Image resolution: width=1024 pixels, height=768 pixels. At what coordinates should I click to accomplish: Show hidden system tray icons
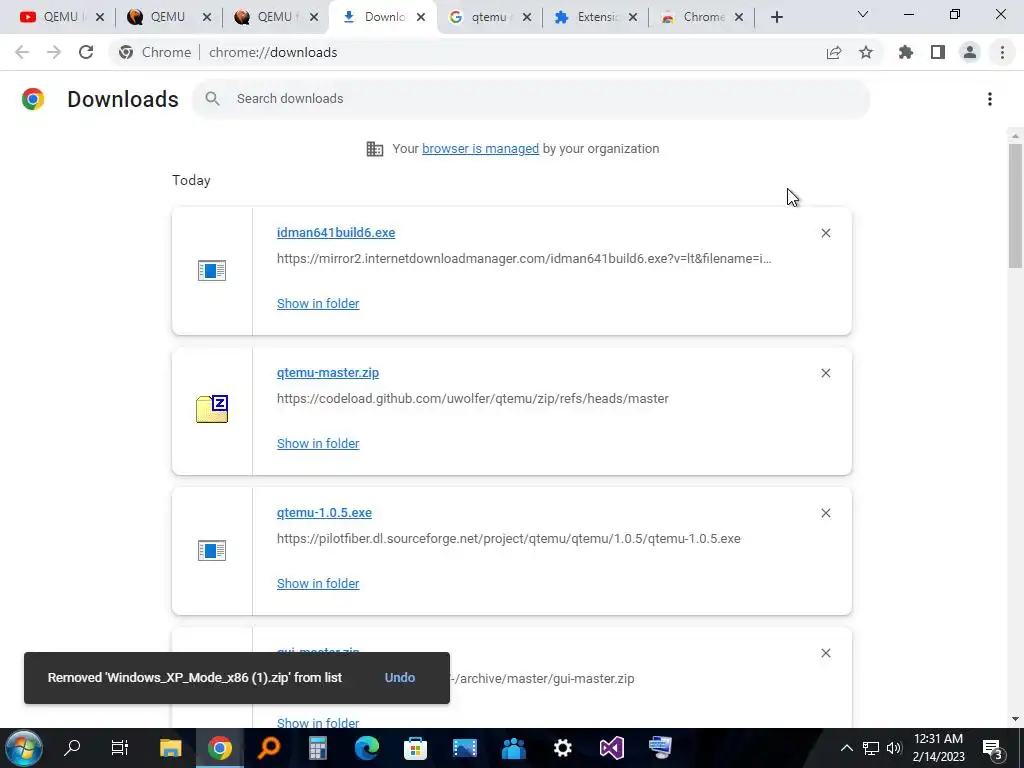click(846, 748)
